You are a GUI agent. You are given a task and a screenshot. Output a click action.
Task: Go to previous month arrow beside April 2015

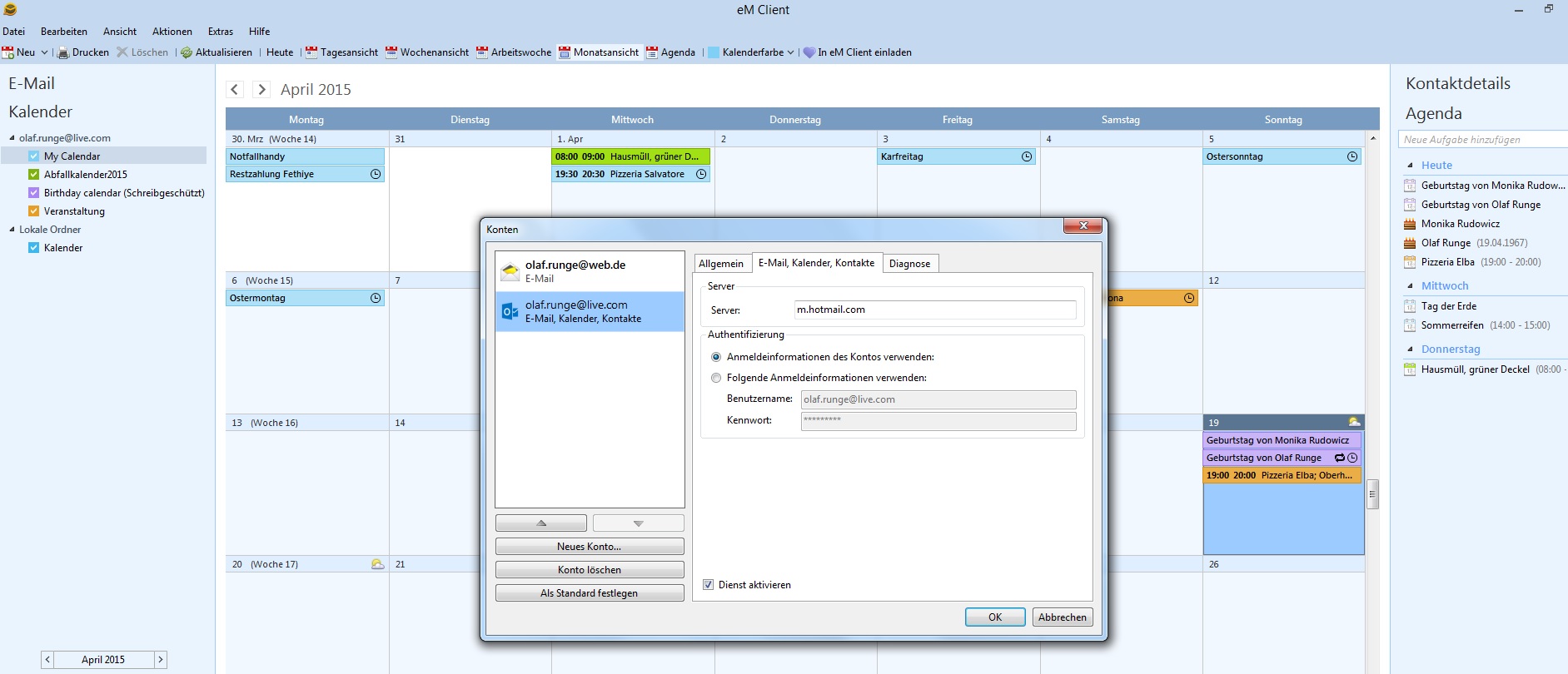tap(235, 89)
